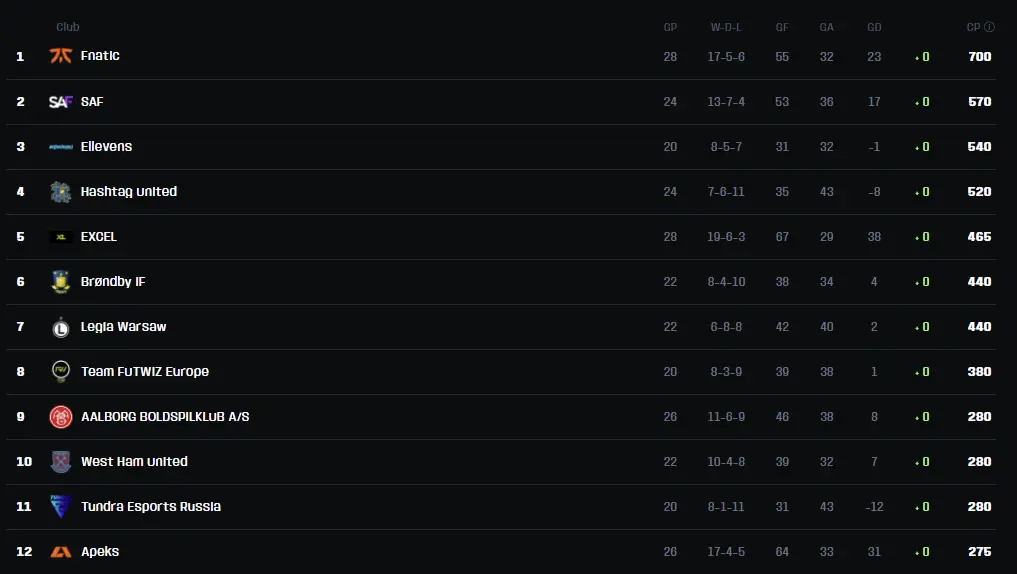Viewport: 1017px width, 574px height.
Task: Click the info icon beside CP header
Action: click(x=989, y=27)
